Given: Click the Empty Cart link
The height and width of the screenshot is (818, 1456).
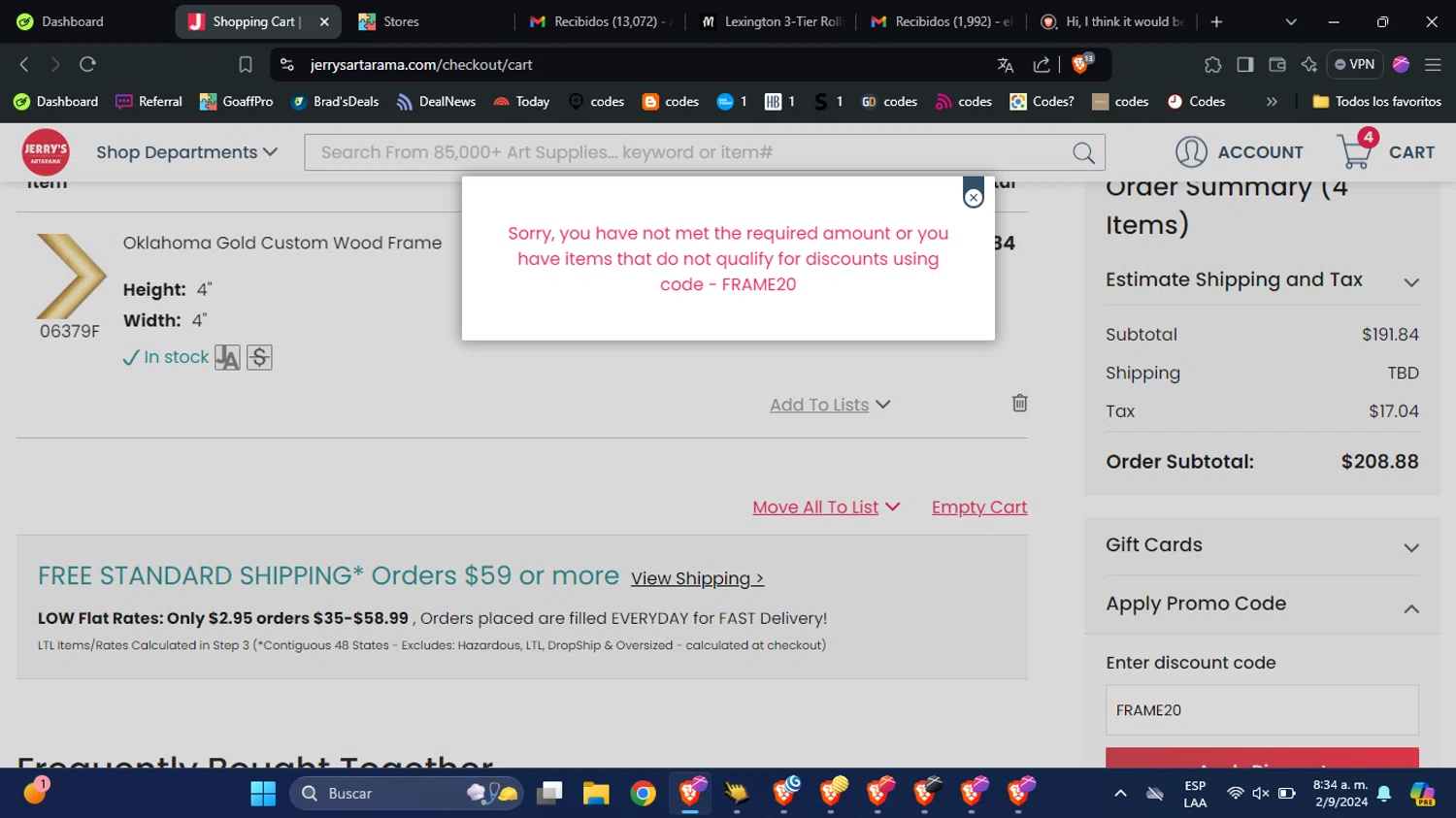Looking at the screenshot, I should pos(979,507).
